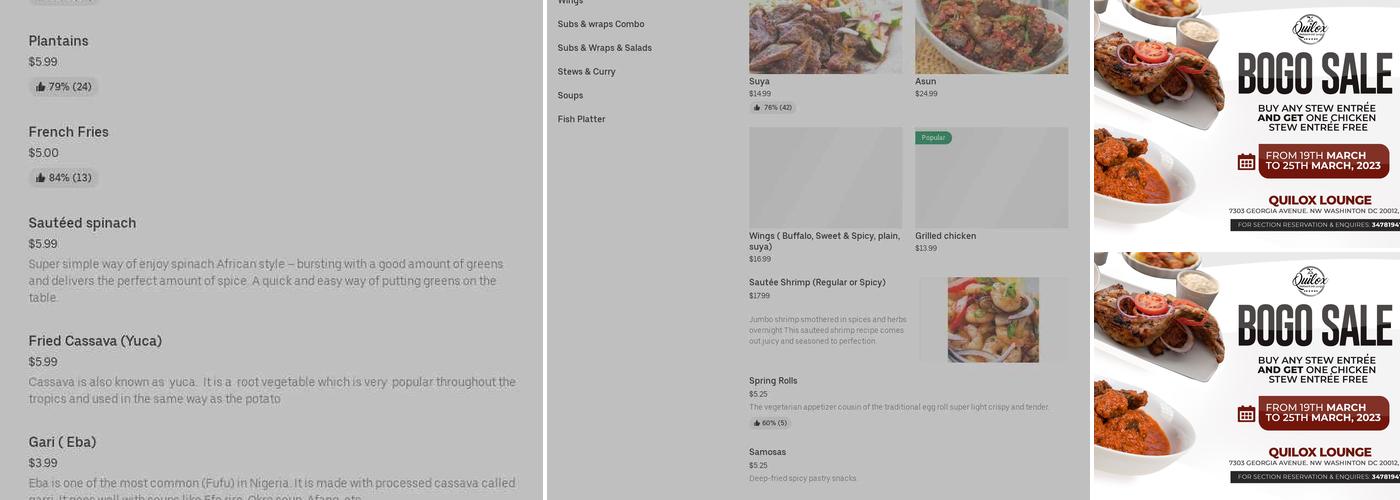The height and width of the screenshot is (500, 1400).
Task: Go to the Stews & Curry category
Action: tap(586, 72)
